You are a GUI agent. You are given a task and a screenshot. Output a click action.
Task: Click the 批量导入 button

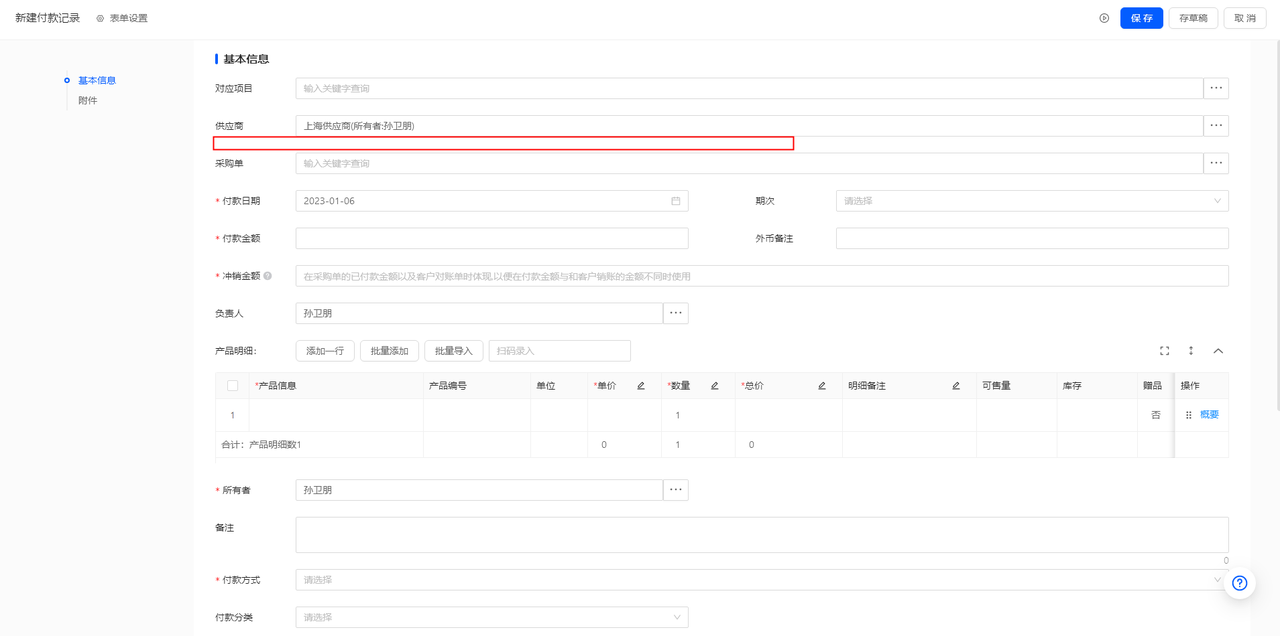454,351
